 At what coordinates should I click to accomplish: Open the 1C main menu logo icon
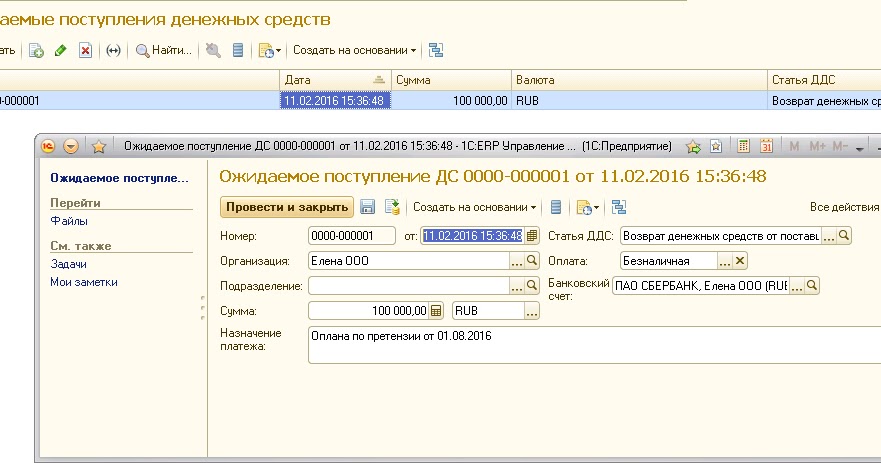48,147
